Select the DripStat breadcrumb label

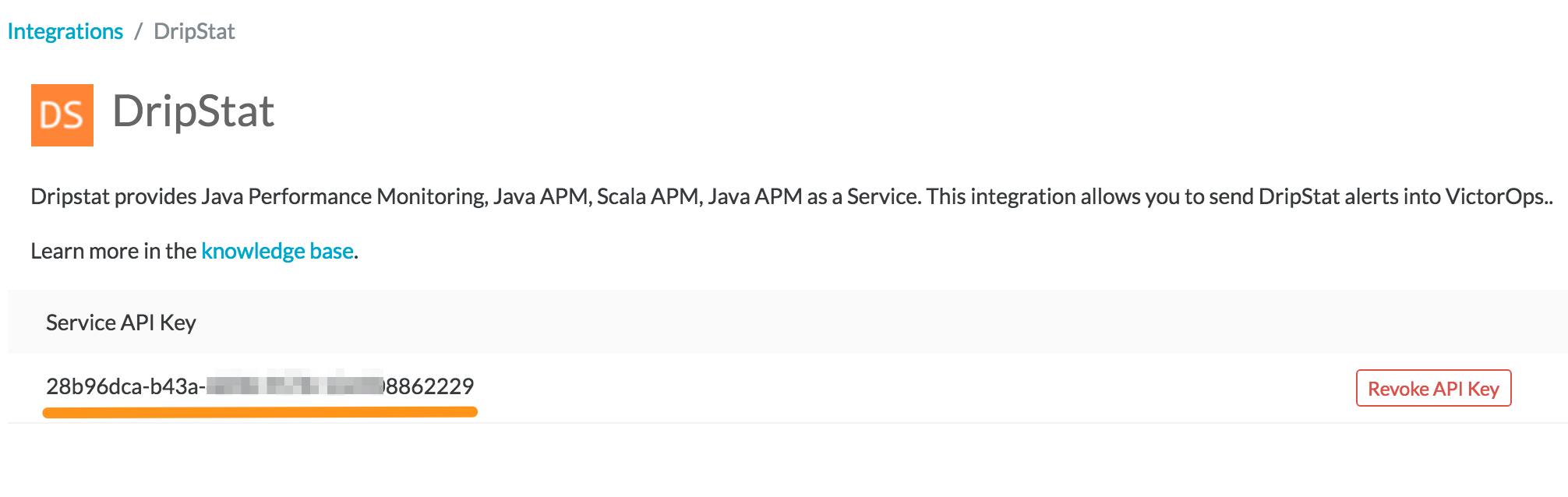(194, 31)
